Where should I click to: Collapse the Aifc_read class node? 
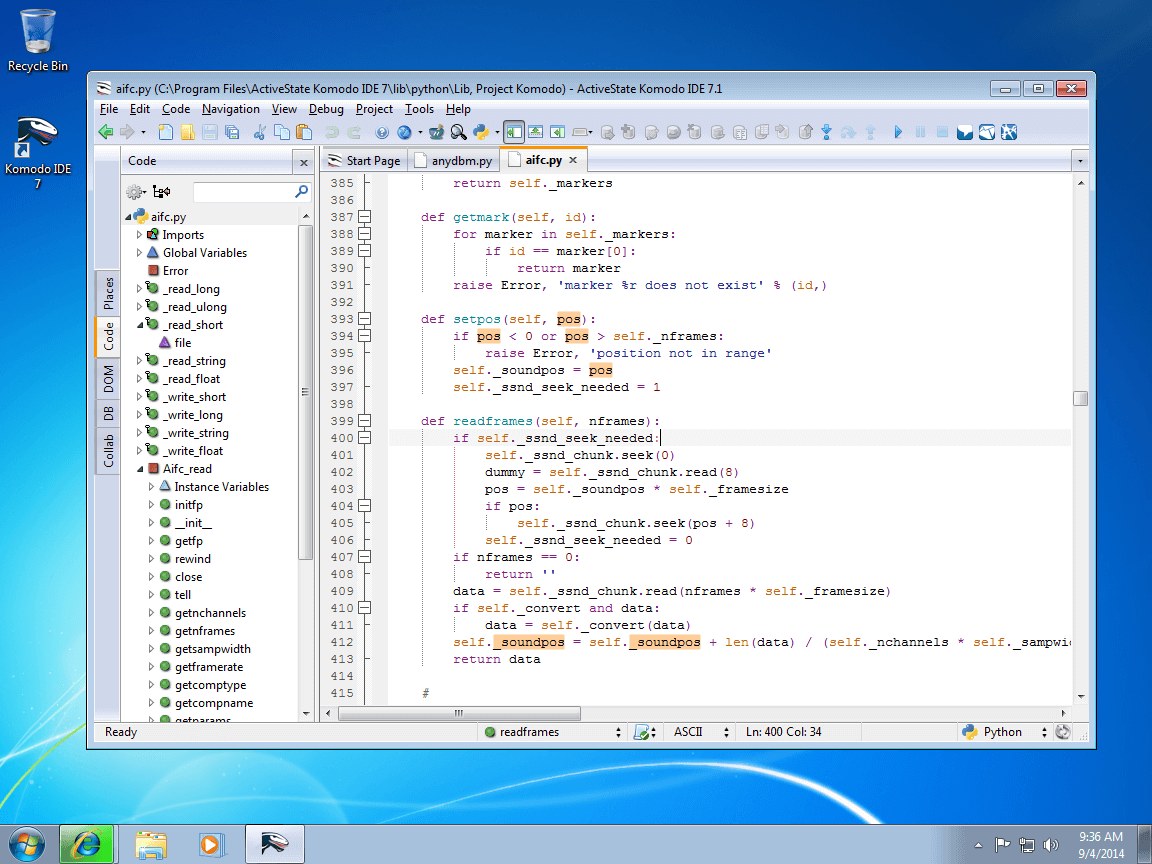click(140, 469)
